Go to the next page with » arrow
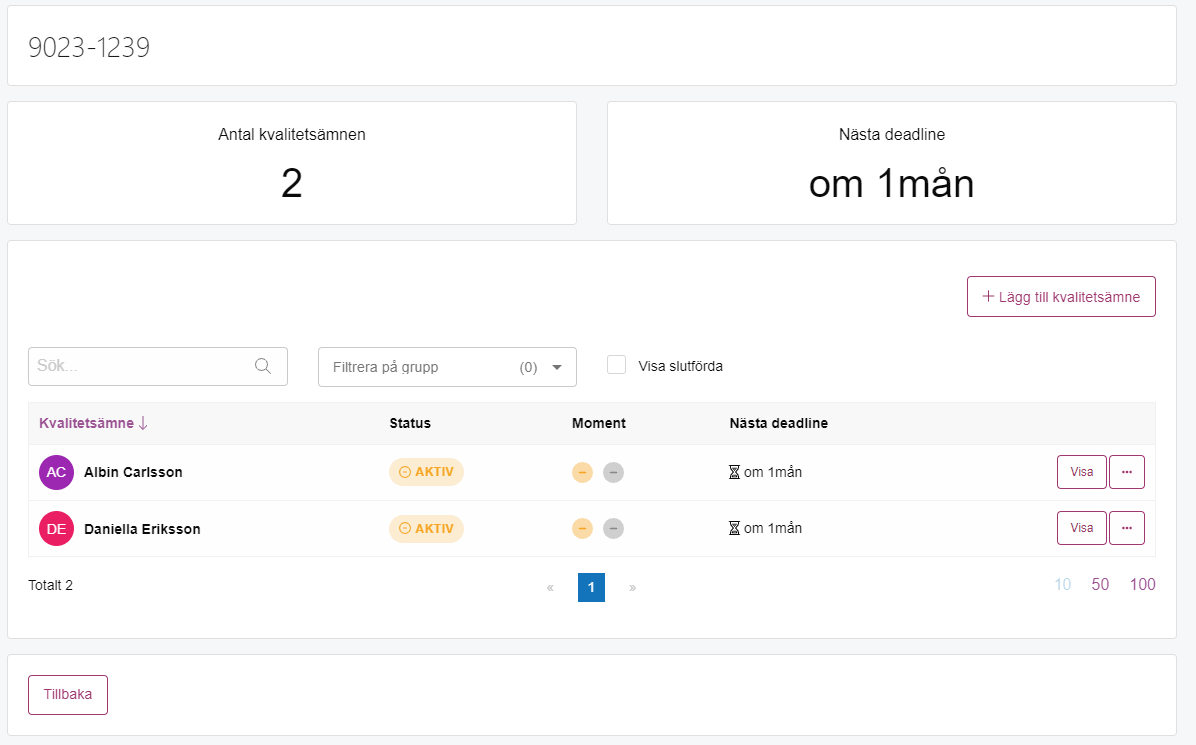 point(632,587)
